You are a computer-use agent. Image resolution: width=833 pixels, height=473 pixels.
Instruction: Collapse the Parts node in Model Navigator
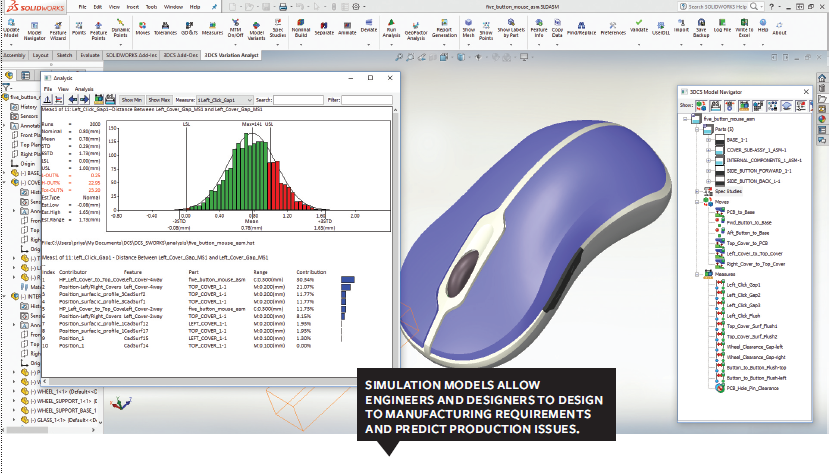coord(697,129)
